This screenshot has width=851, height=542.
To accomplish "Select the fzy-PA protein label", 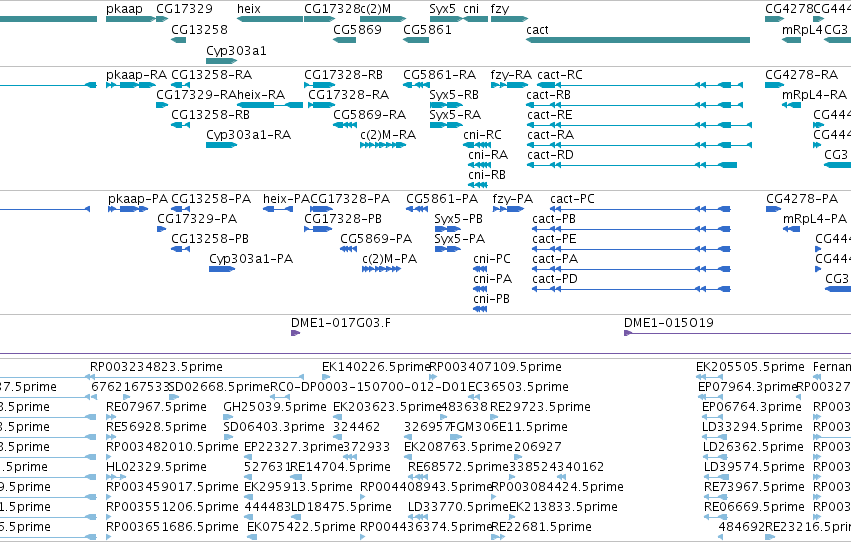I will (513, 199).
